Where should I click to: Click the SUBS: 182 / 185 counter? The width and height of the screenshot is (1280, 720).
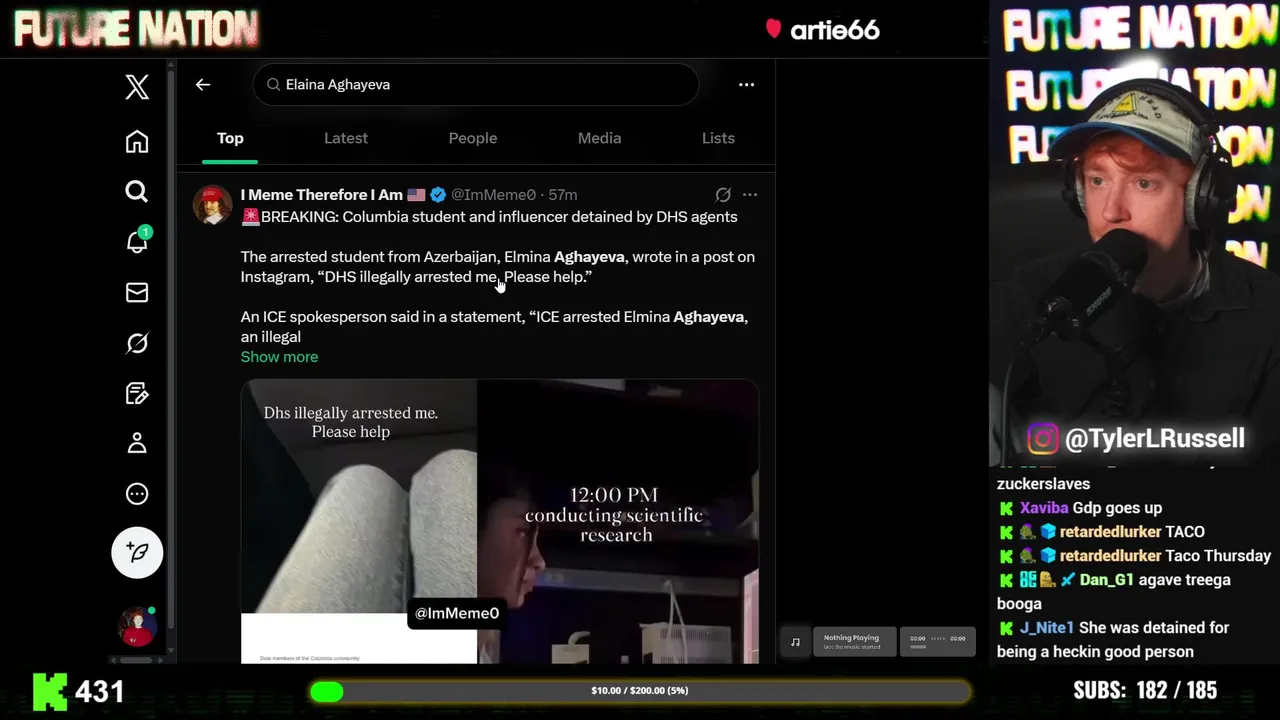click(1145, 691)
